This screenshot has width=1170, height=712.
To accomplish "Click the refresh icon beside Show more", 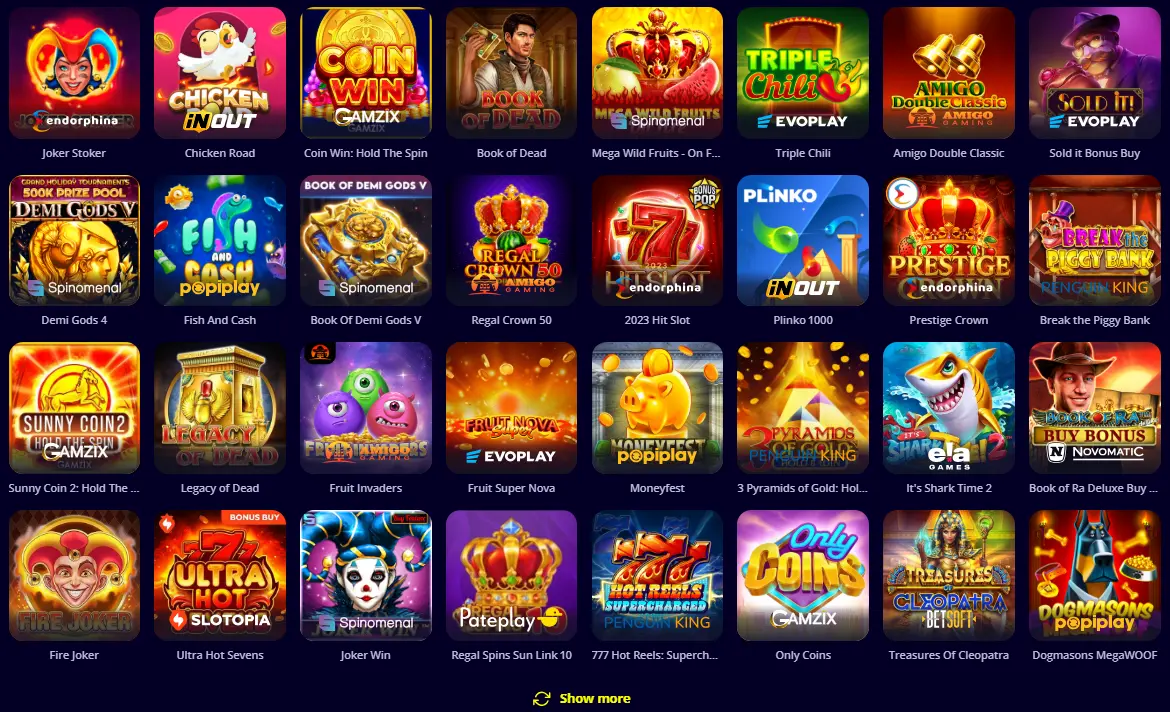I will [x=542, y=699].
